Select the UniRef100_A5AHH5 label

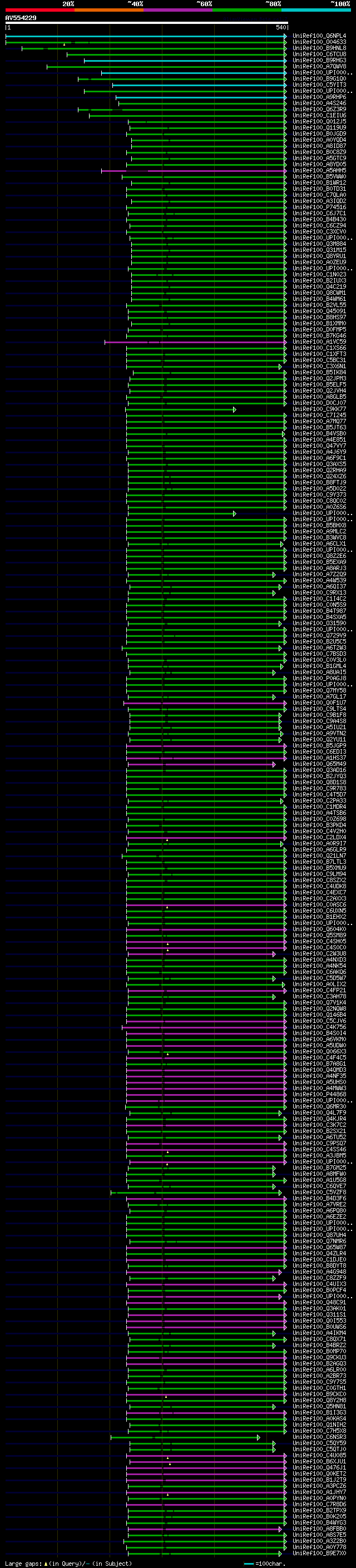(319, 170)
